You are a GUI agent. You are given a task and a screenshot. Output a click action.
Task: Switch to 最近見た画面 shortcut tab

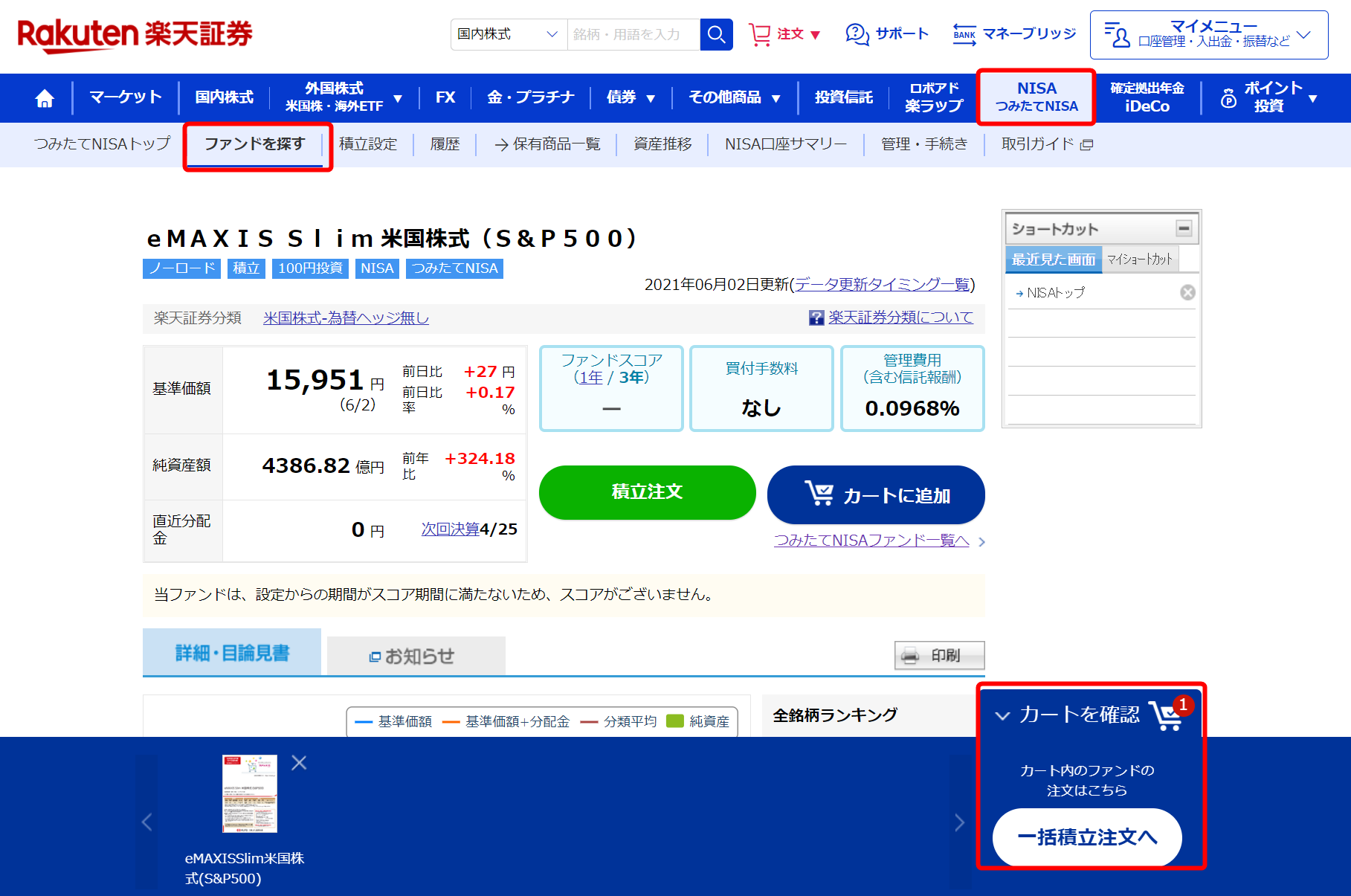pyautogui.click(x=1054, y=259)
